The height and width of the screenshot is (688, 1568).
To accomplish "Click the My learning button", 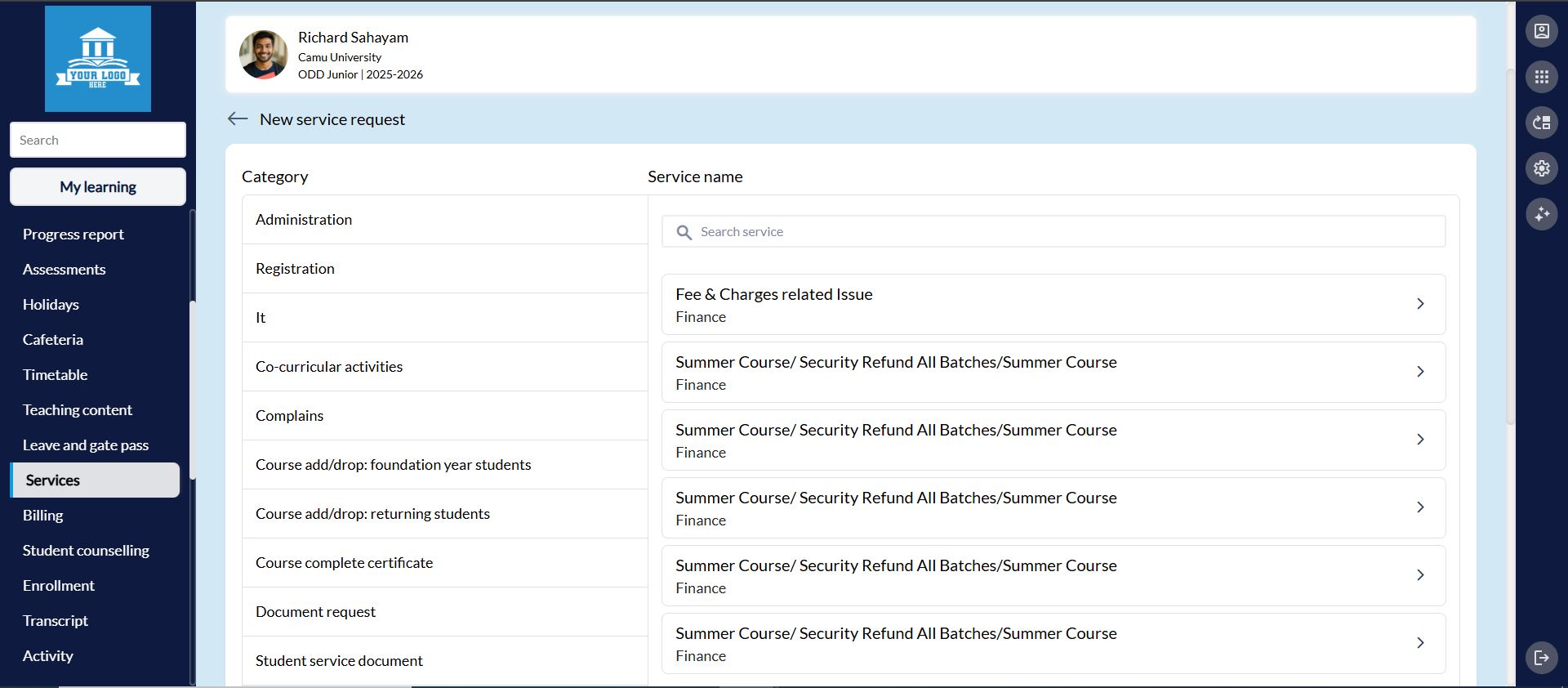I will pyautogui.click(x=98, y=187).
